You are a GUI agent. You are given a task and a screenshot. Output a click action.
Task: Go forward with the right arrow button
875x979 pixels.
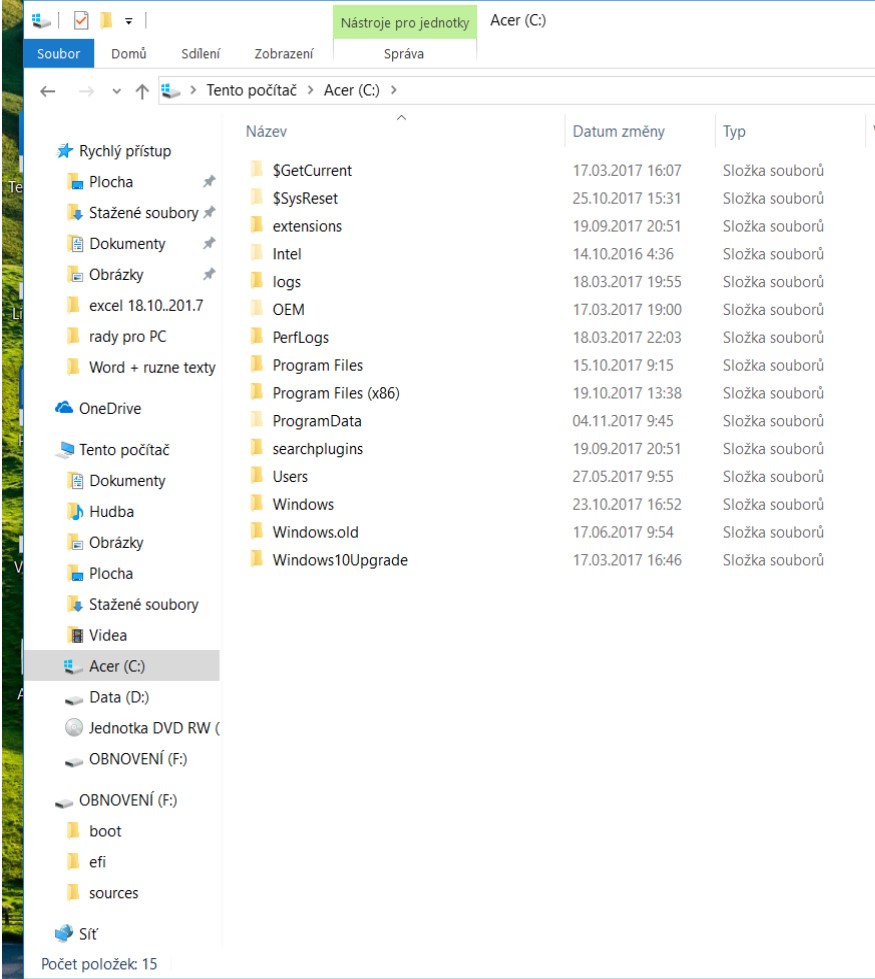coord(86,92)
